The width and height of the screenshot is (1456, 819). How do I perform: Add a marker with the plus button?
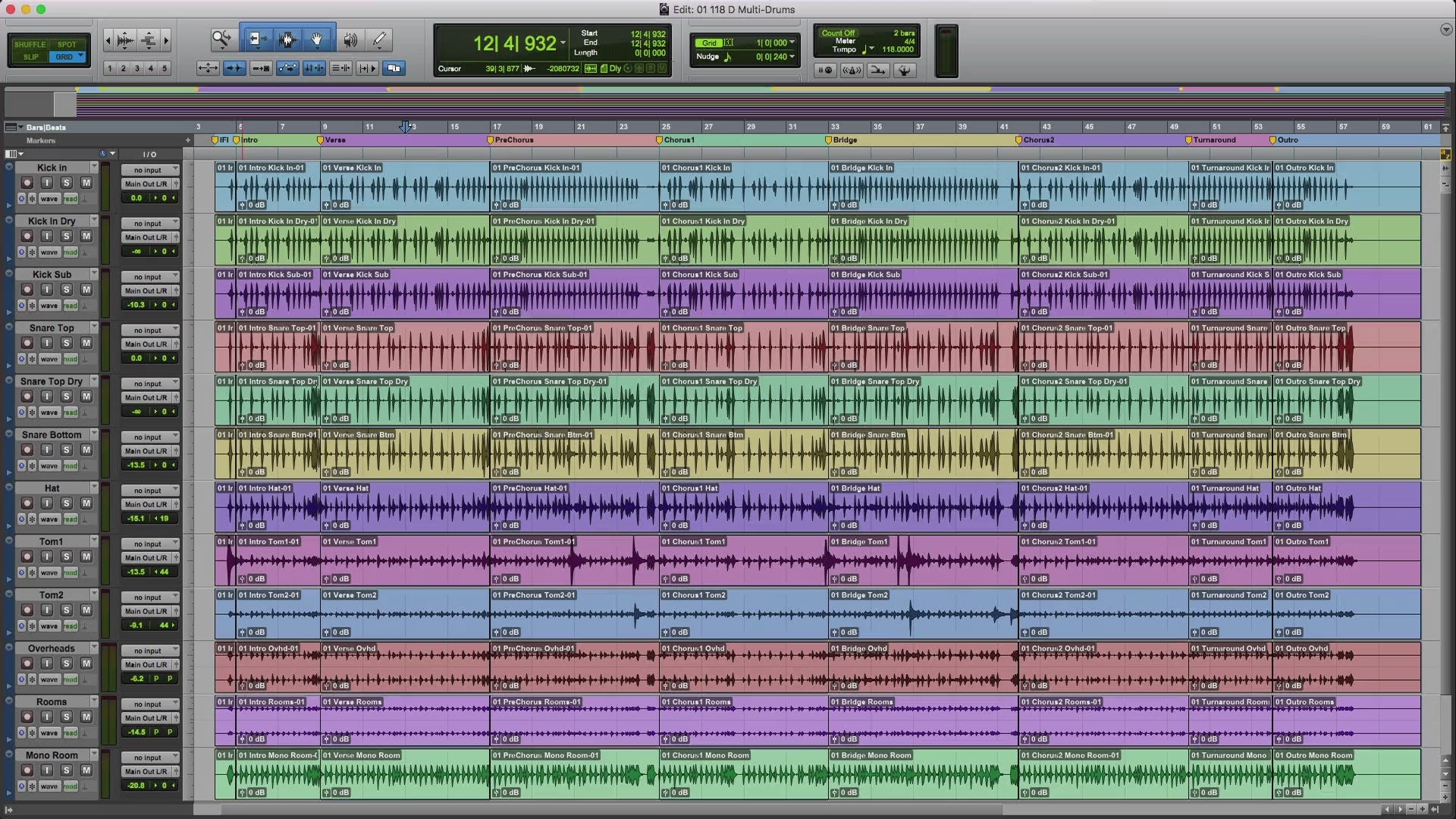click(x=188, y=140)
